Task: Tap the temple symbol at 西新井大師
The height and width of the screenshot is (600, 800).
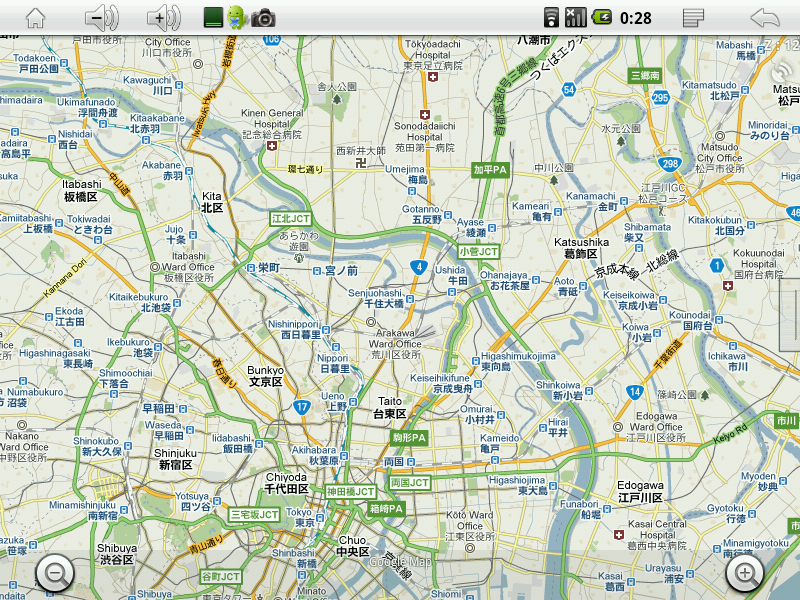Action: [x=361, y=163]
